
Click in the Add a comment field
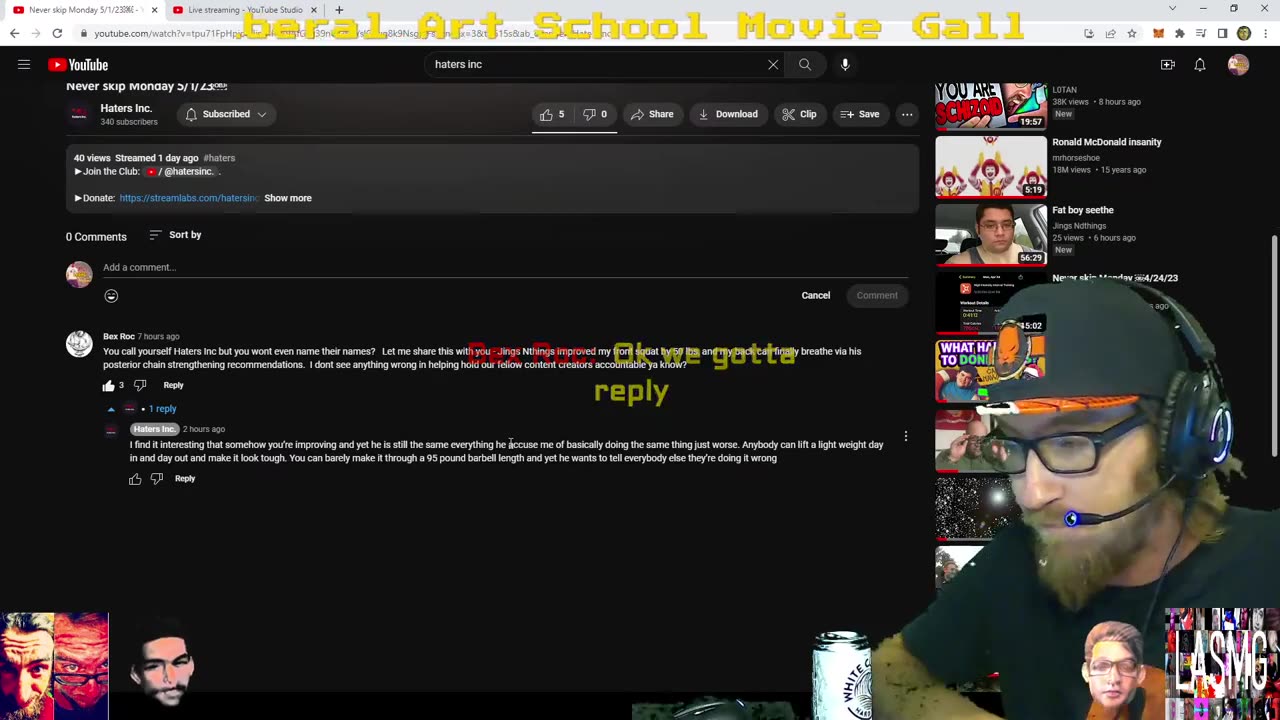click(x=505, y=268)
